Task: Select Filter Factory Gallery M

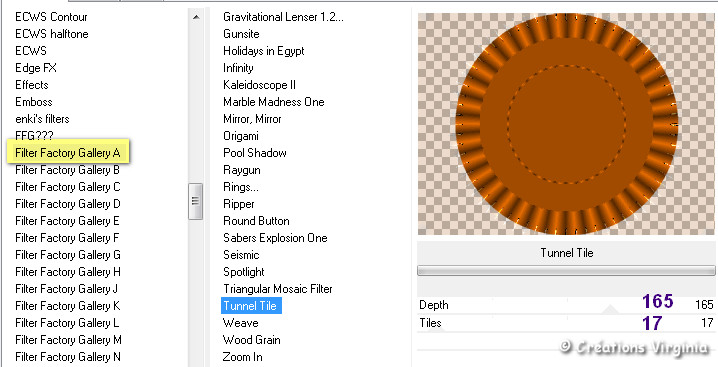Action: 68,340
